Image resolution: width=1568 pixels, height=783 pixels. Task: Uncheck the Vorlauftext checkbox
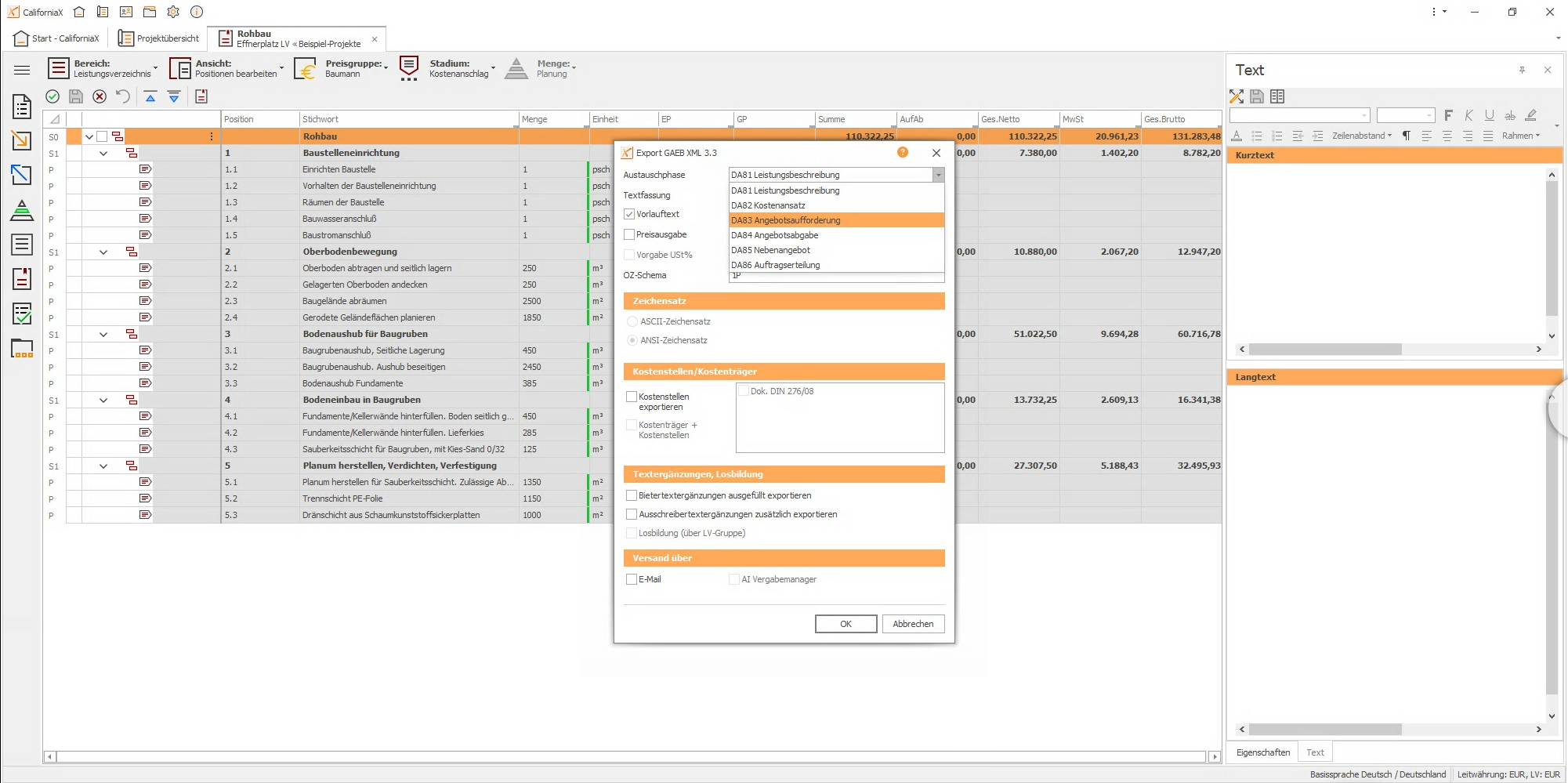point(629,214)
